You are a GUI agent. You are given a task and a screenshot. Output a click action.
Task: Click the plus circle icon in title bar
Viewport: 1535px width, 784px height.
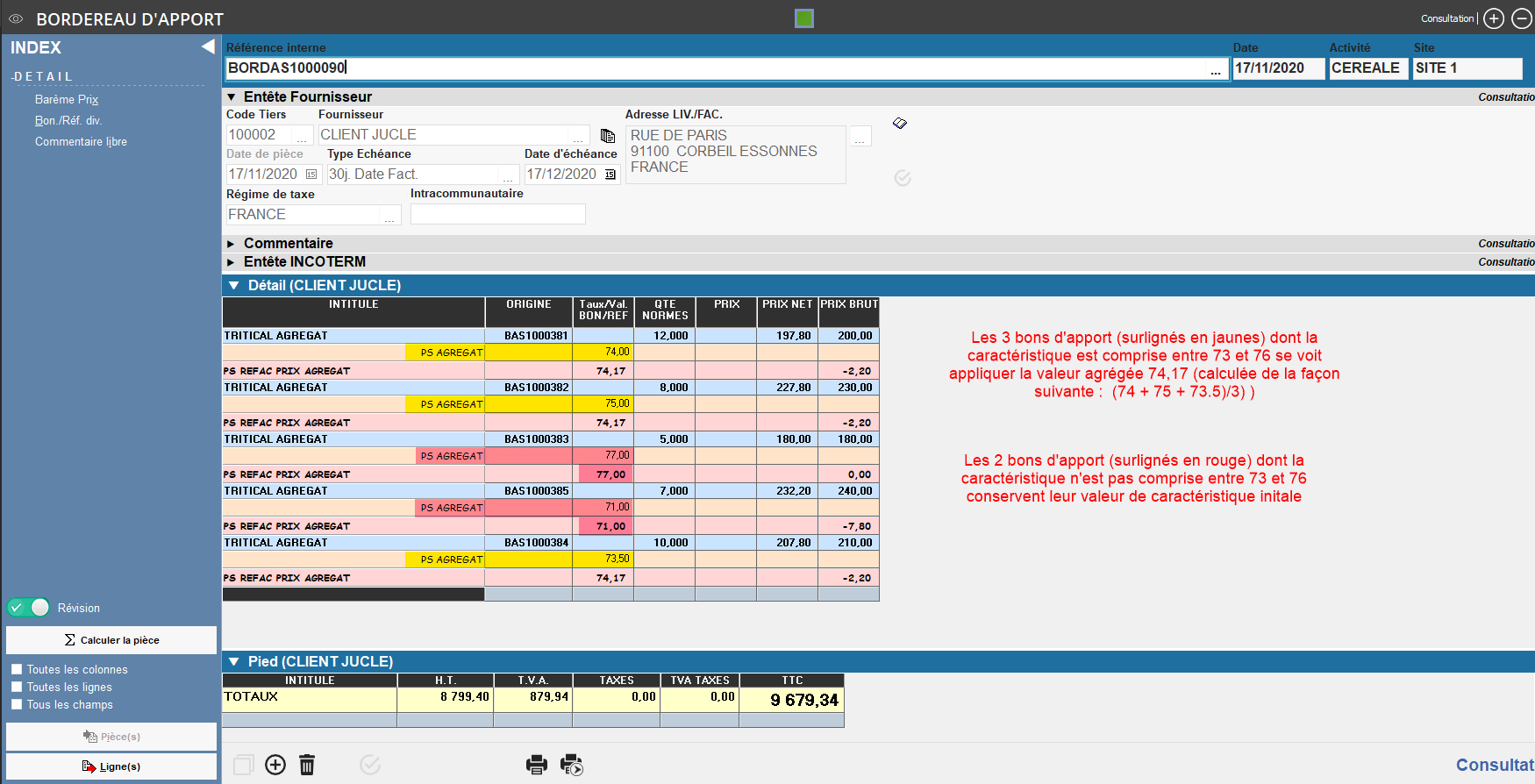point(1494,18)
